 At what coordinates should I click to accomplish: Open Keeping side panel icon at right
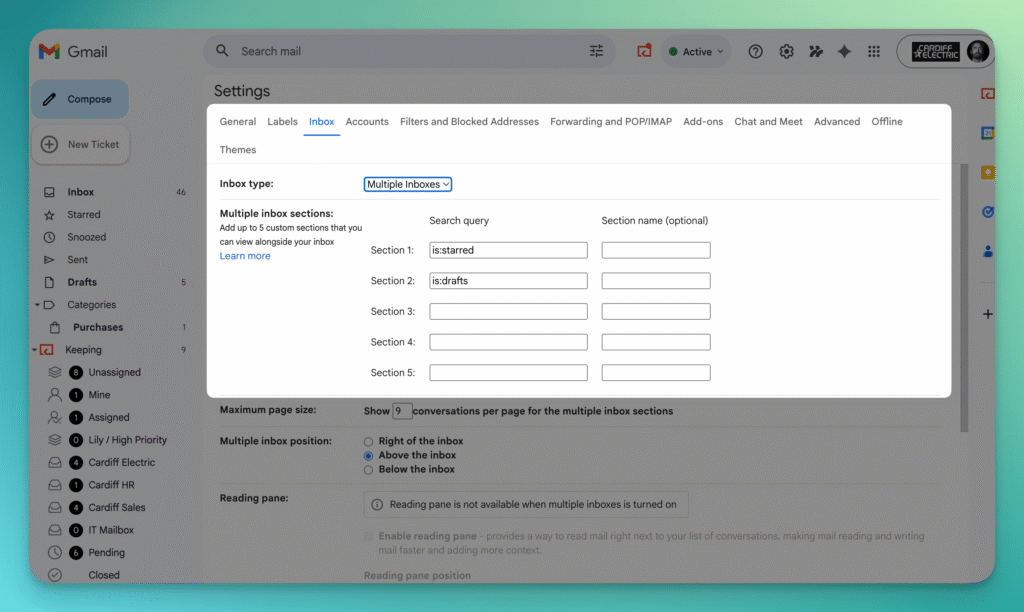[987, 94]
